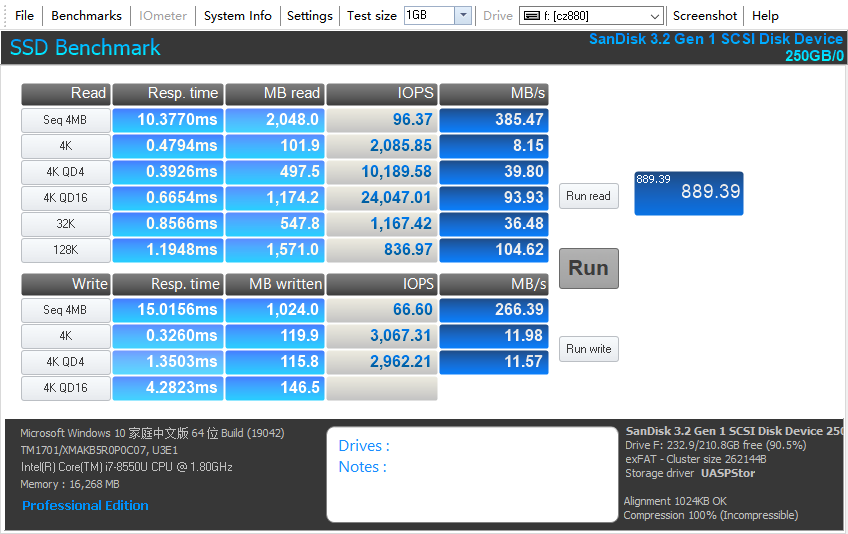Open the IOmeter menu
The height and width of the screenshot is (534, 848).
click(163, 16)
